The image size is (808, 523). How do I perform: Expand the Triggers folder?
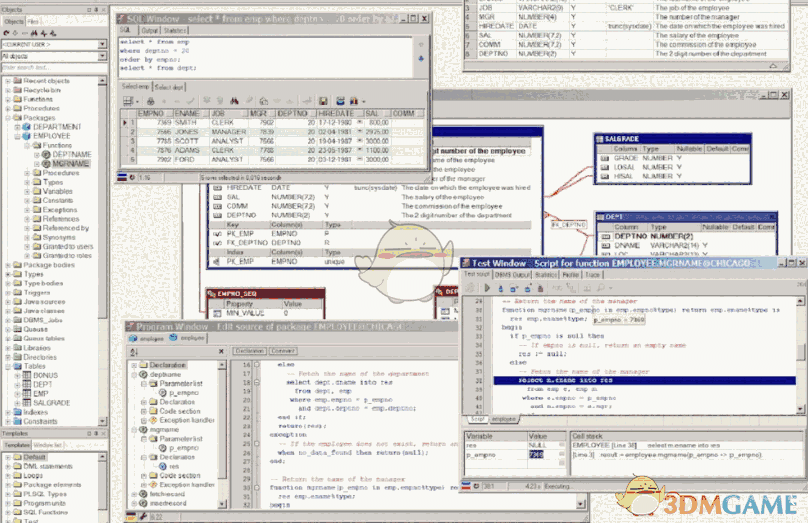pyautogui.click(x=8, y=293)
